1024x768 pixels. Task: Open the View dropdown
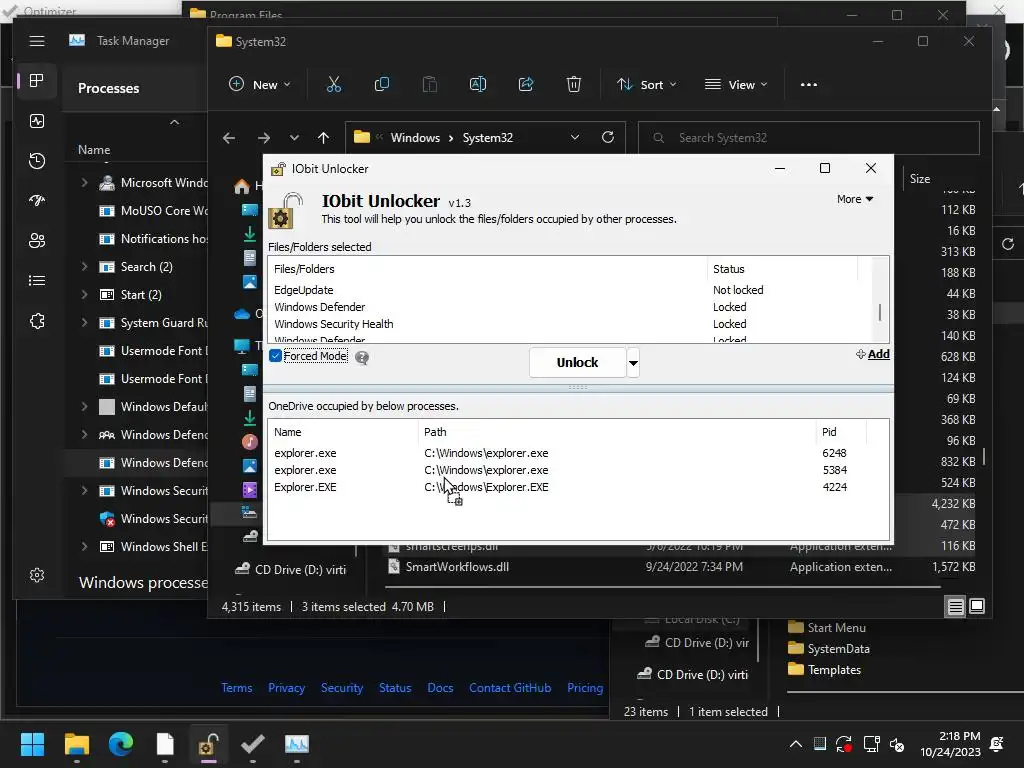tap(736, 85)
